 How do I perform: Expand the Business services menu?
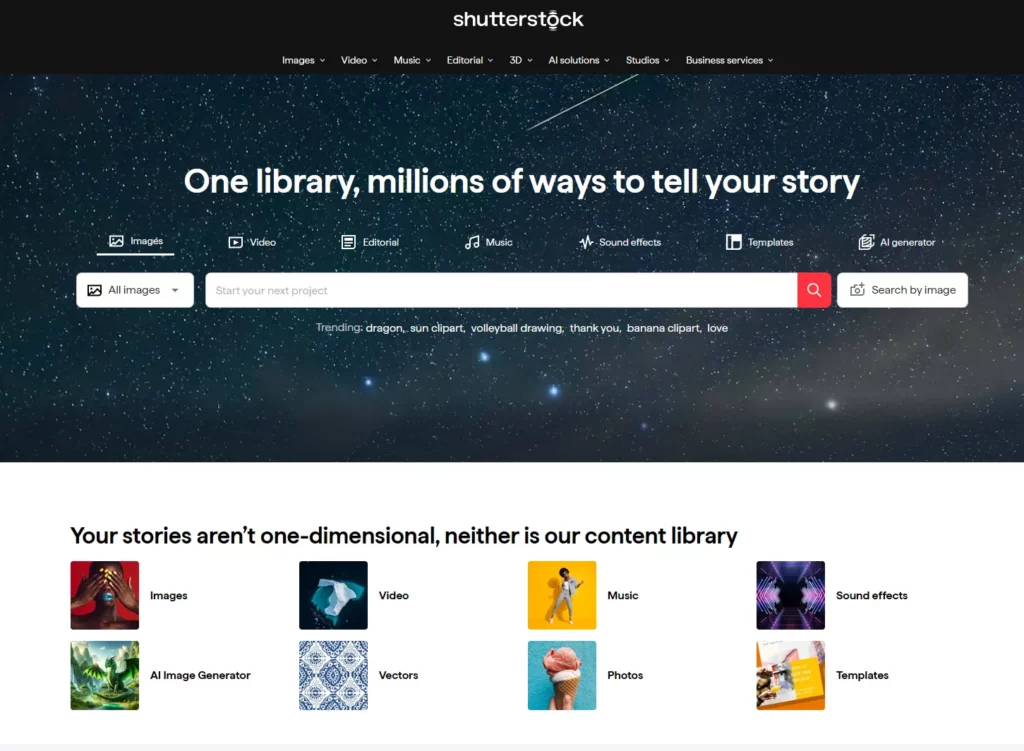coord(729,60)
